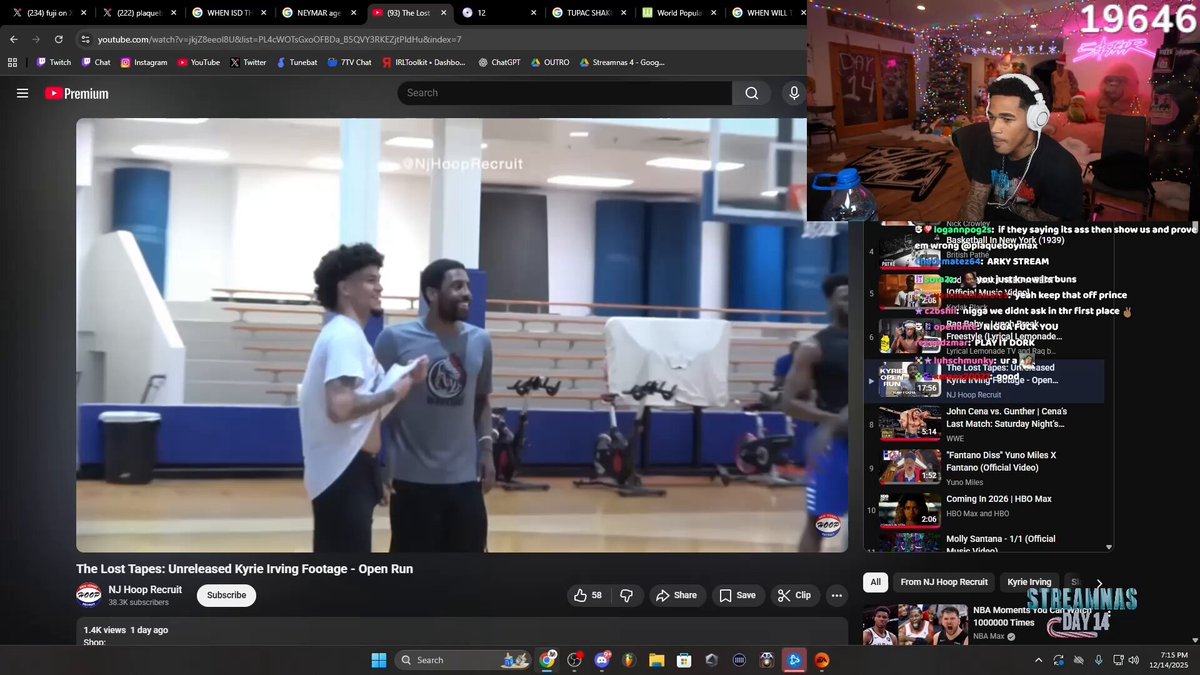Click the Clip button
This screenshot has width=1200, height=675.
[794, 595]
